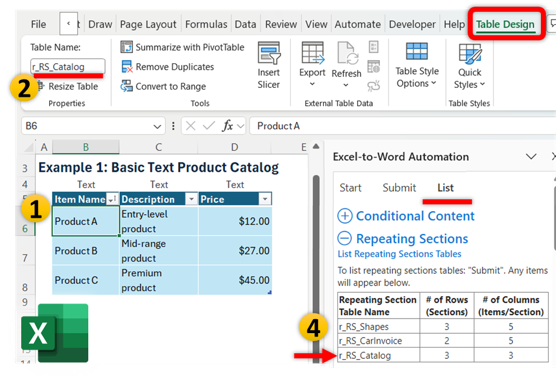Select the $45.00 price cell

click(x=235, y=280)
